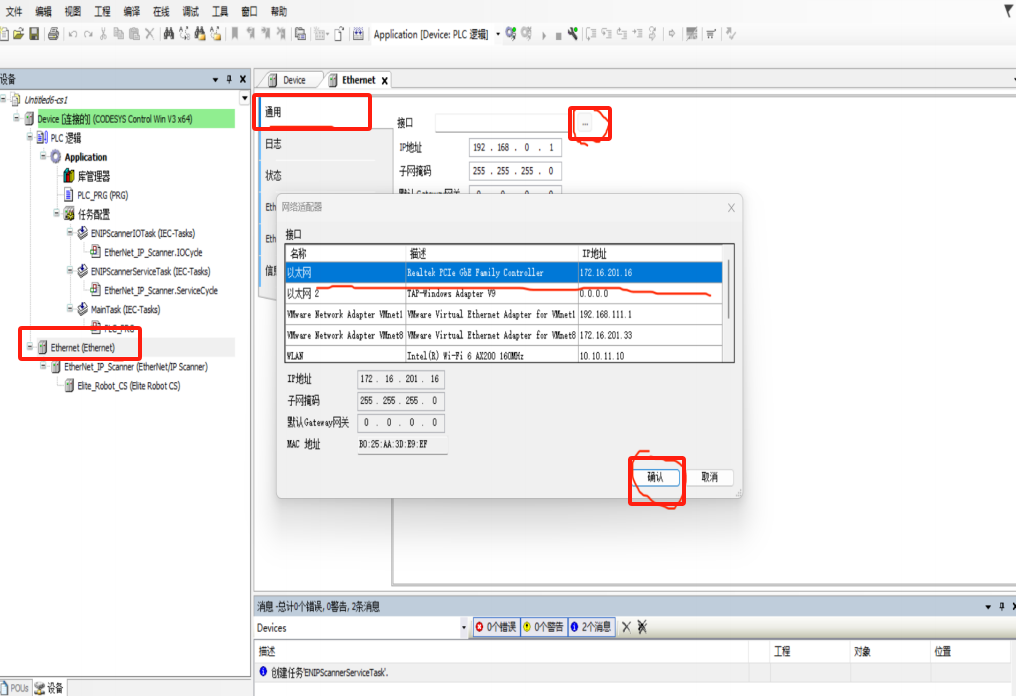Open the Devices message category dropdown
This screenshot has height=696, width=1016.
(463, 628)
